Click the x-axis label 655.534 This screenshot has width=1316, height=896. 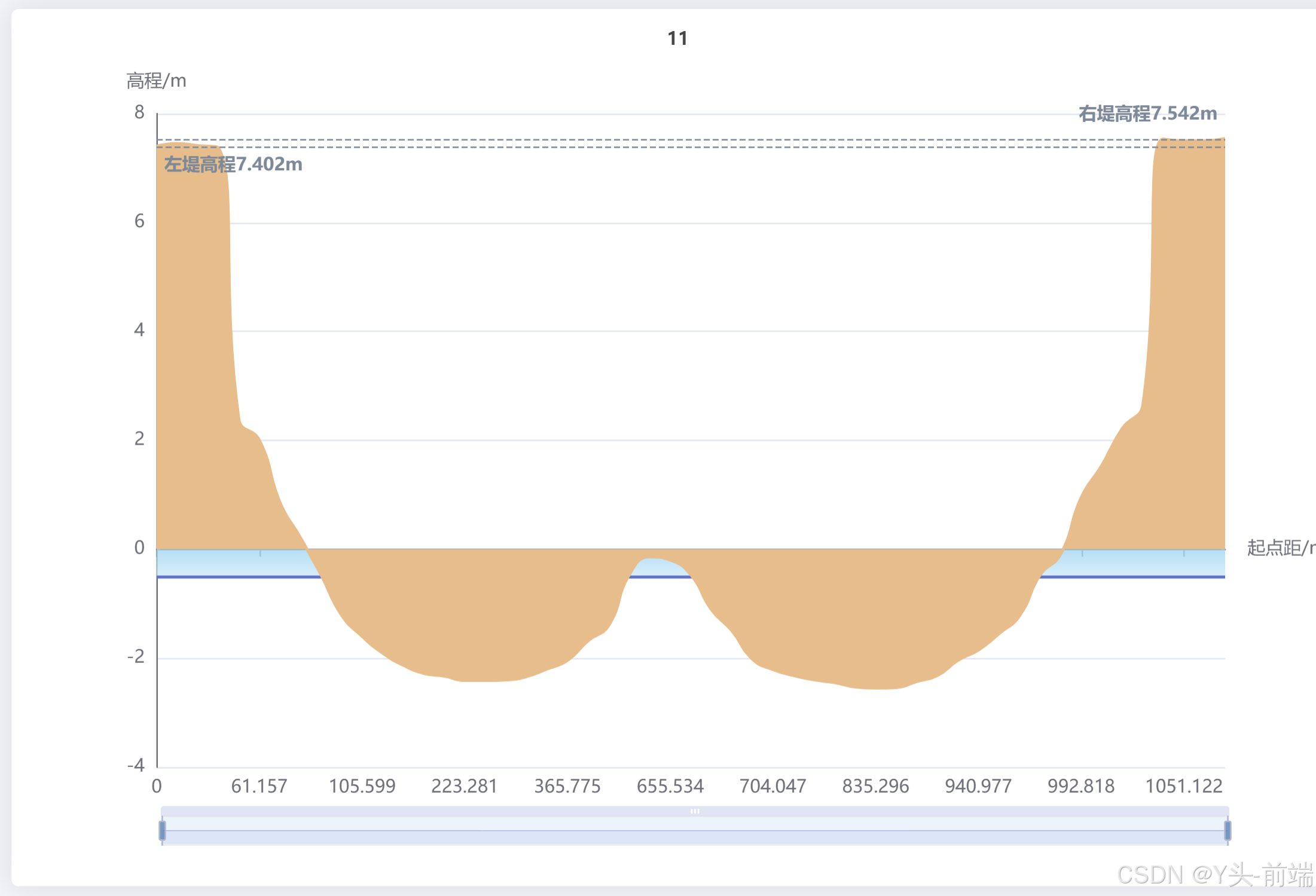(670, 786)
